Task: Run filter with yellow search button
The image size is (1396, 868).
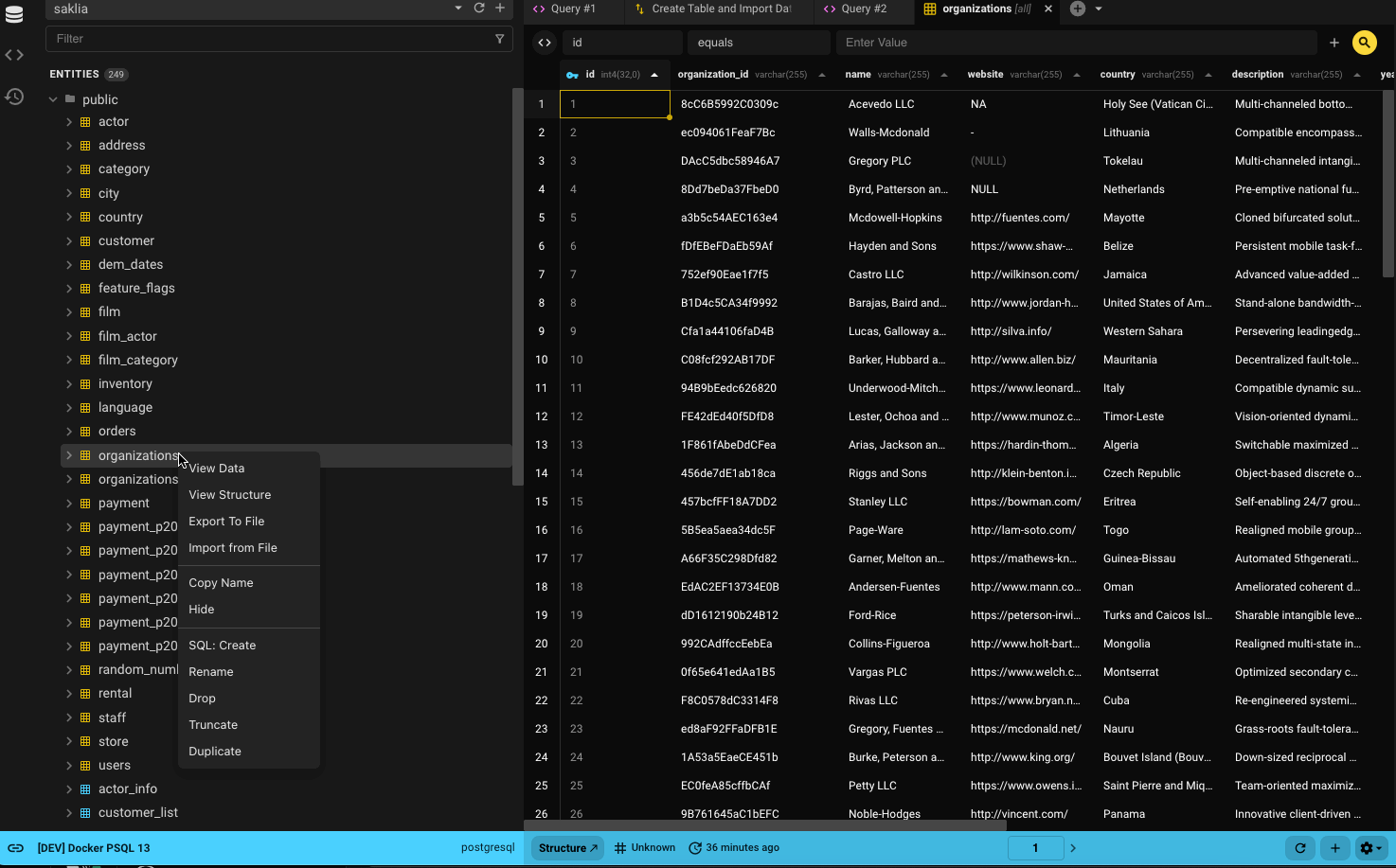Action: click(1364, 43)
